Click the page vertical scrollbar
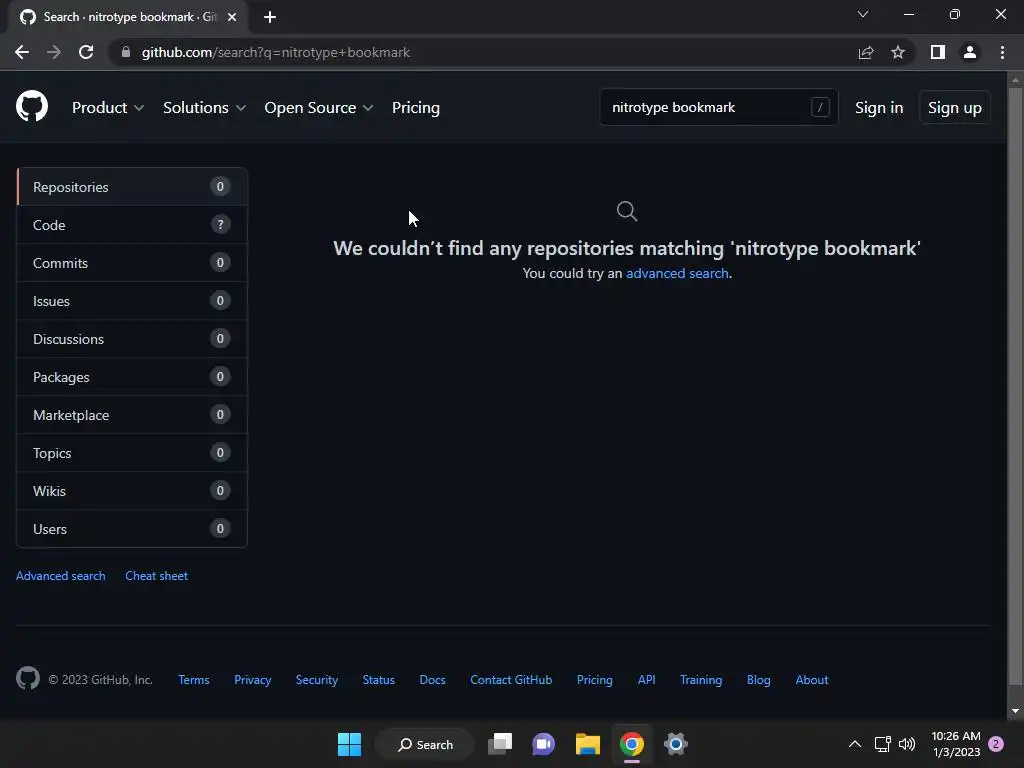Viewport: 1024px width, 768px height. [x=1015, y=385]
